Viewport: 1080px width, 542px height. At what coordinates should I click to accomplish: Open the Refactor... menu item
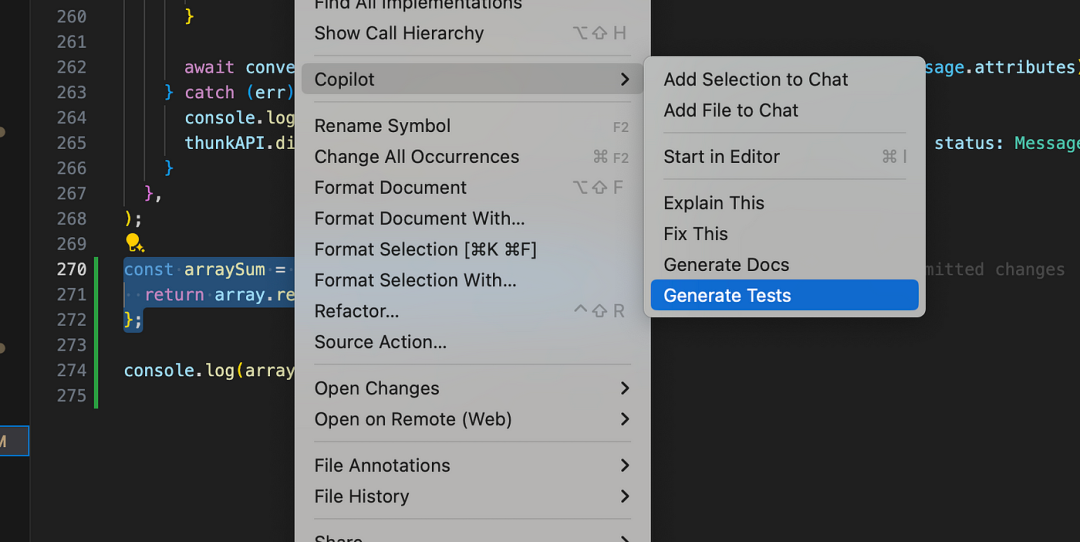point(356,311)
